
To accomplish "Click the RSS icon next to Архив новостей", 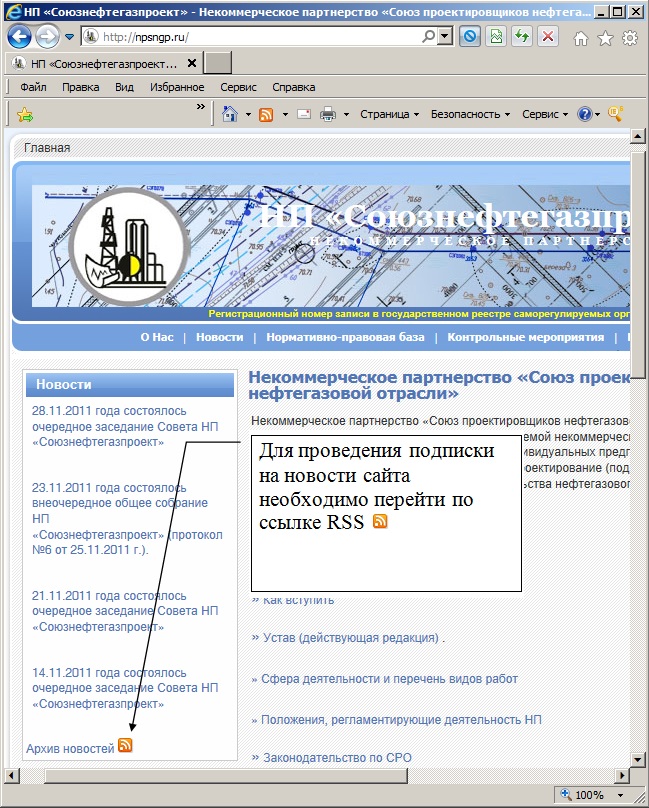I will pyautogui.click(x=125, y=745).
